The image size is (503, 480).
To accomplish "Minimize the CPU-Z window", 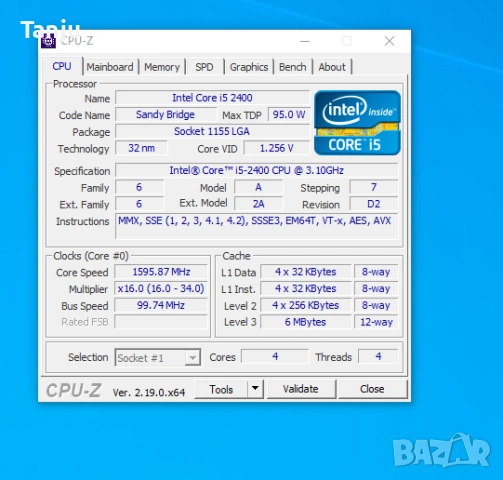I will coord(305,41).
